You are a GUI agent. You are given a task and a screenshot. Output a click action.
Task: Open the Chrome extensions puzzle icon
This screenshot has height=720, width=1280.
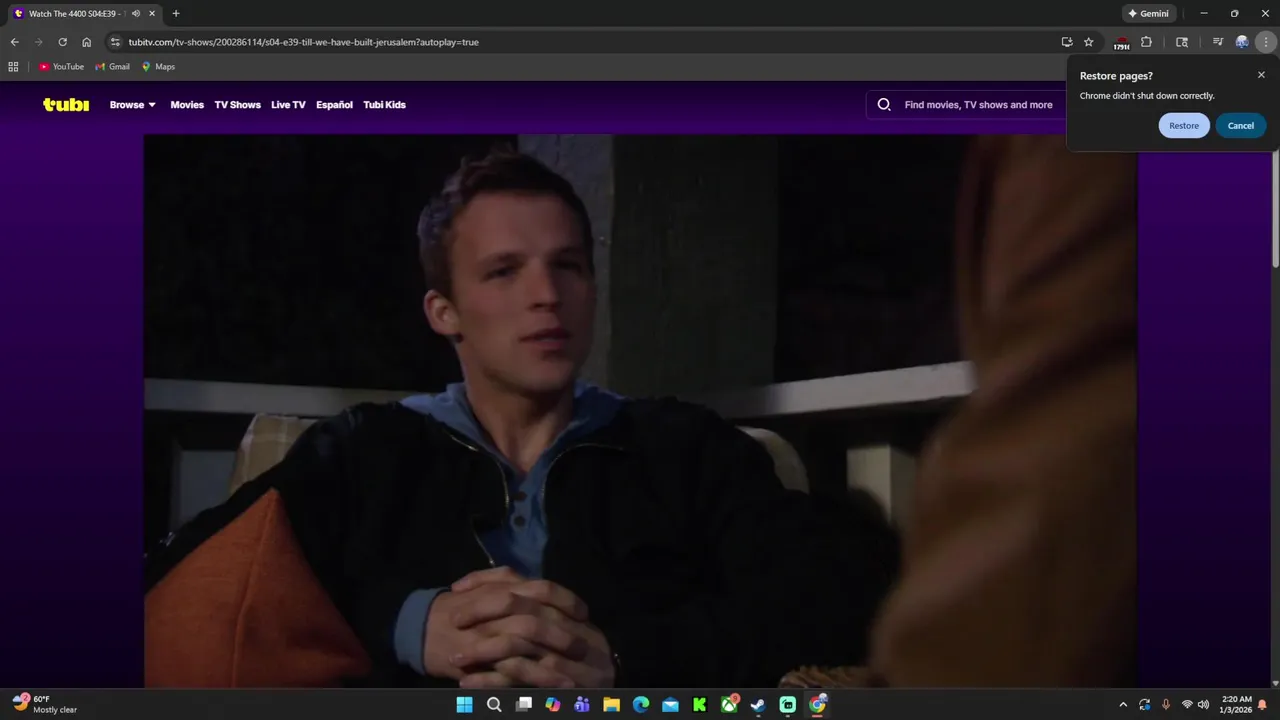pyautogui.click(x=1147, y=42)
